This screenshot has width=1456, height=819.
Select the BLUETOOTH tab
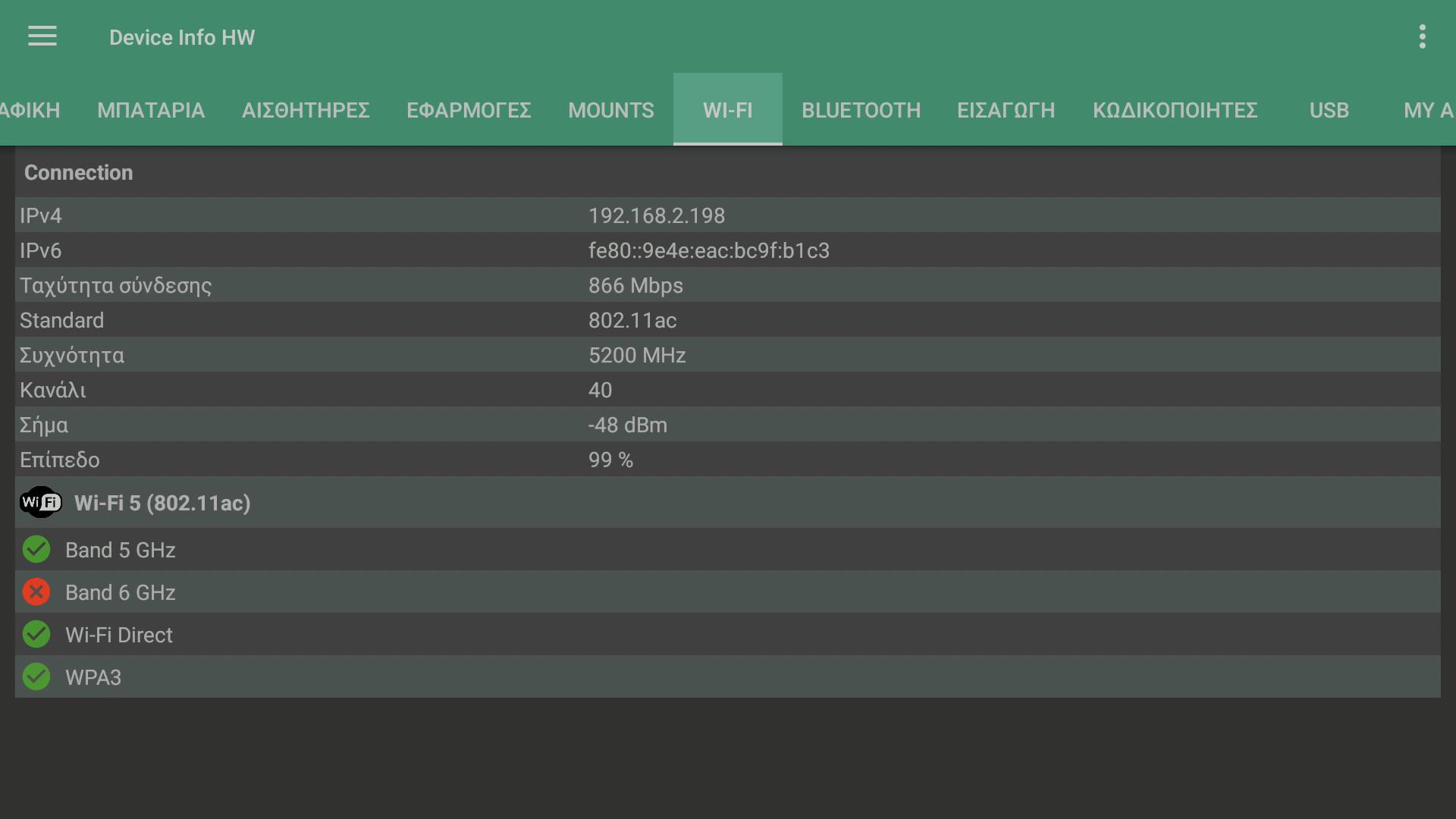click(x=861, y=110)
